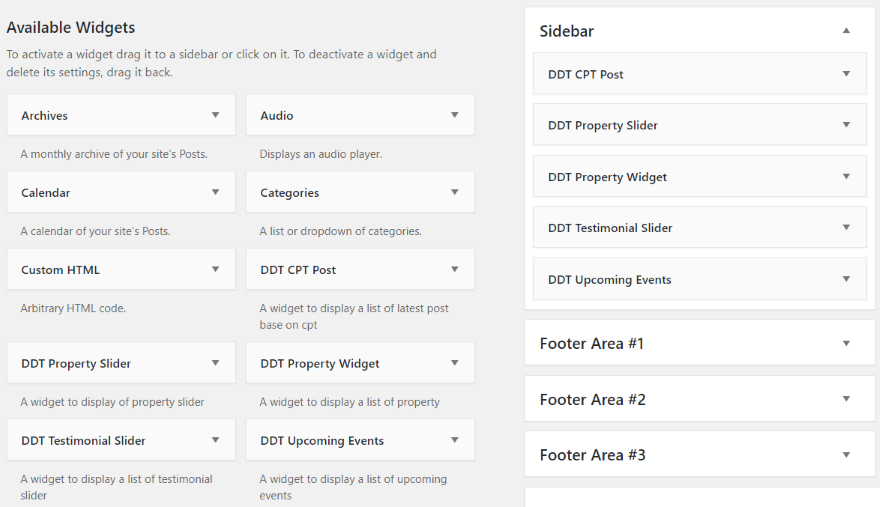The height and width of the screenshot is (507, 880).
Task: Expand Footer Area #3 arrow
Action: tap(846, 455)
